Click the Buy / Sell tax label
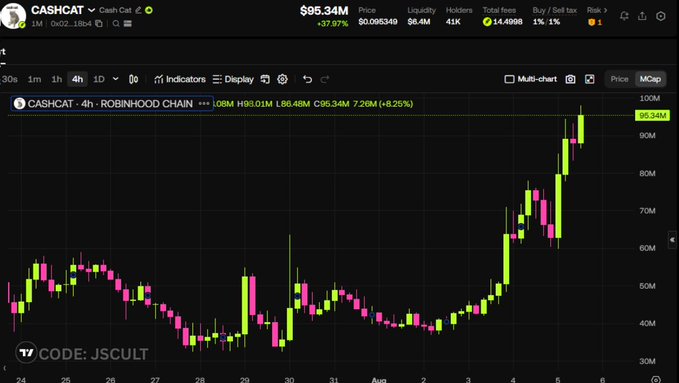679x383 pixels. 554,10
